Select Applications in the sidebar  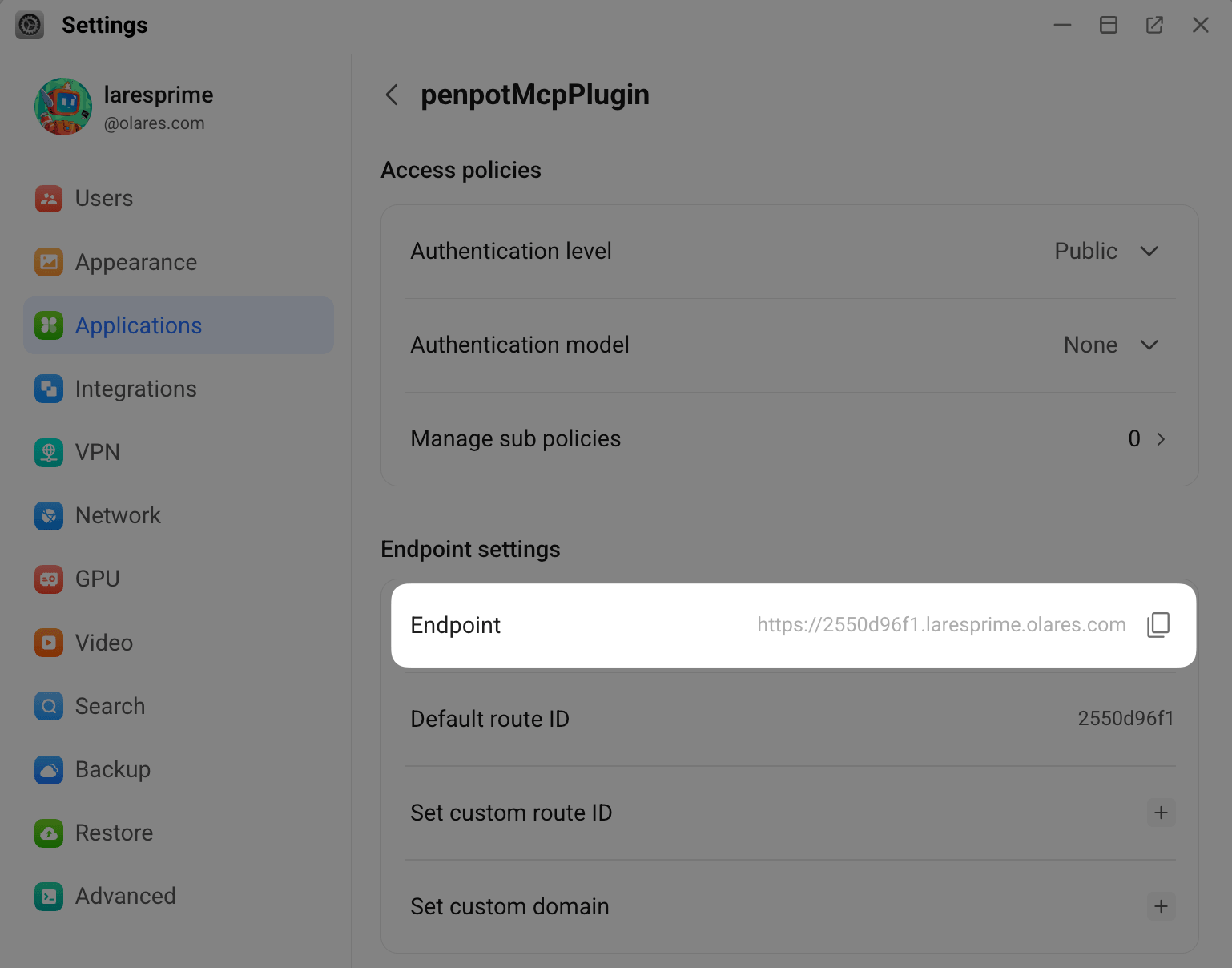179,325
